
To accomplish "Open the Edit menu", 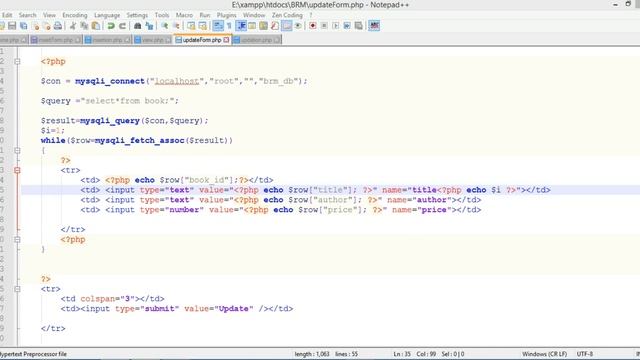I will pyautogui.click(x=7, y=15).
